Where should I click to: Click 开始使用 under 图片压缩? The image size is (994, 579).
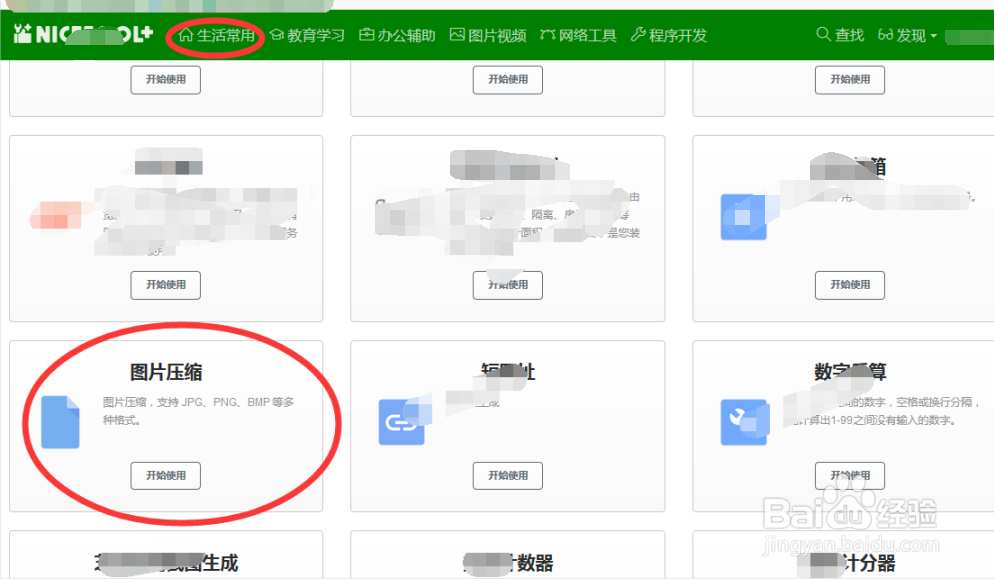tap(165, 475)
